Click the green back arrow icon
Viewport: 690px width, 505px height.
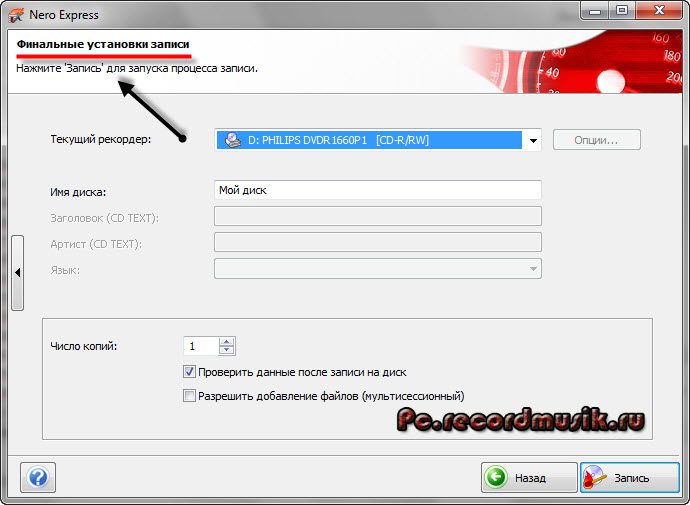(495, 477)
